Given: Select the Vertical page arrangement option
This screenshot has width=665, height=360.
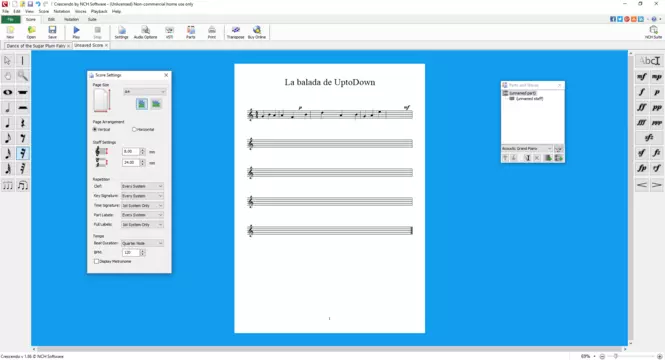Looking at the screenshot, I should tap(102, 129).
